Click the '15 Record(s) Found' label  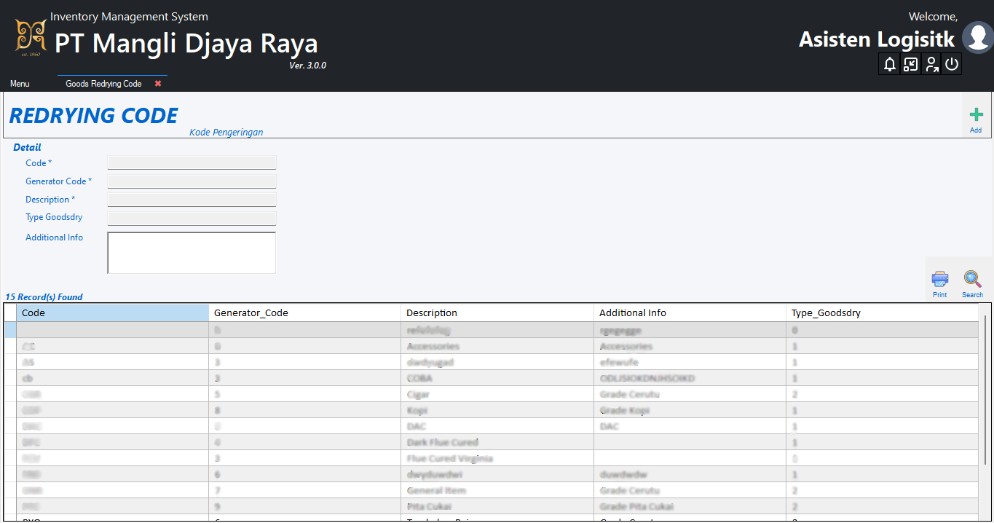[44, 297]
